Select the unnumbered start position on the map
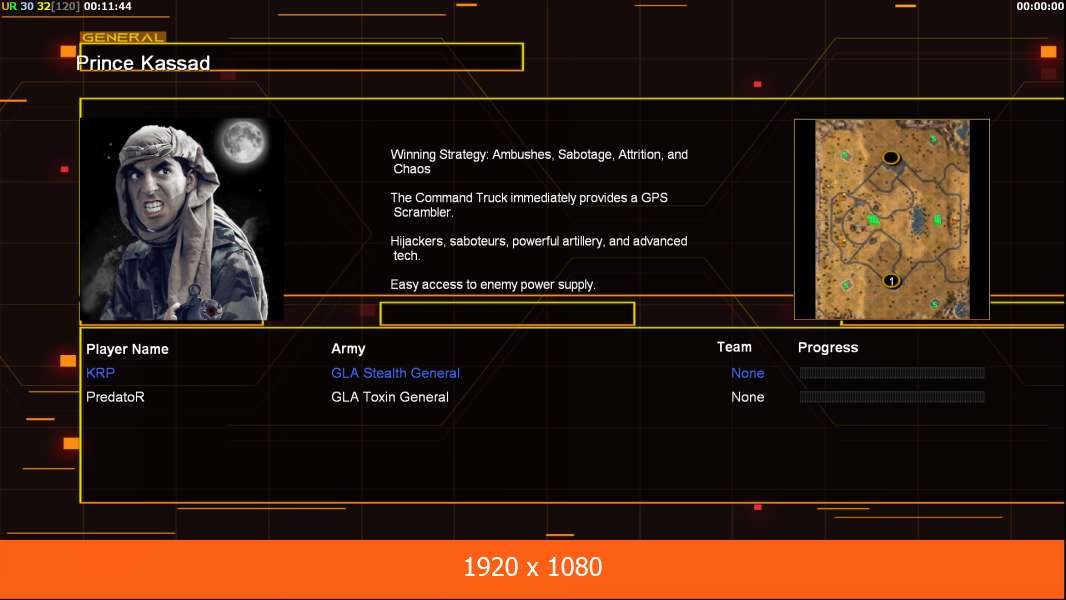 click(x=891, y=158)
